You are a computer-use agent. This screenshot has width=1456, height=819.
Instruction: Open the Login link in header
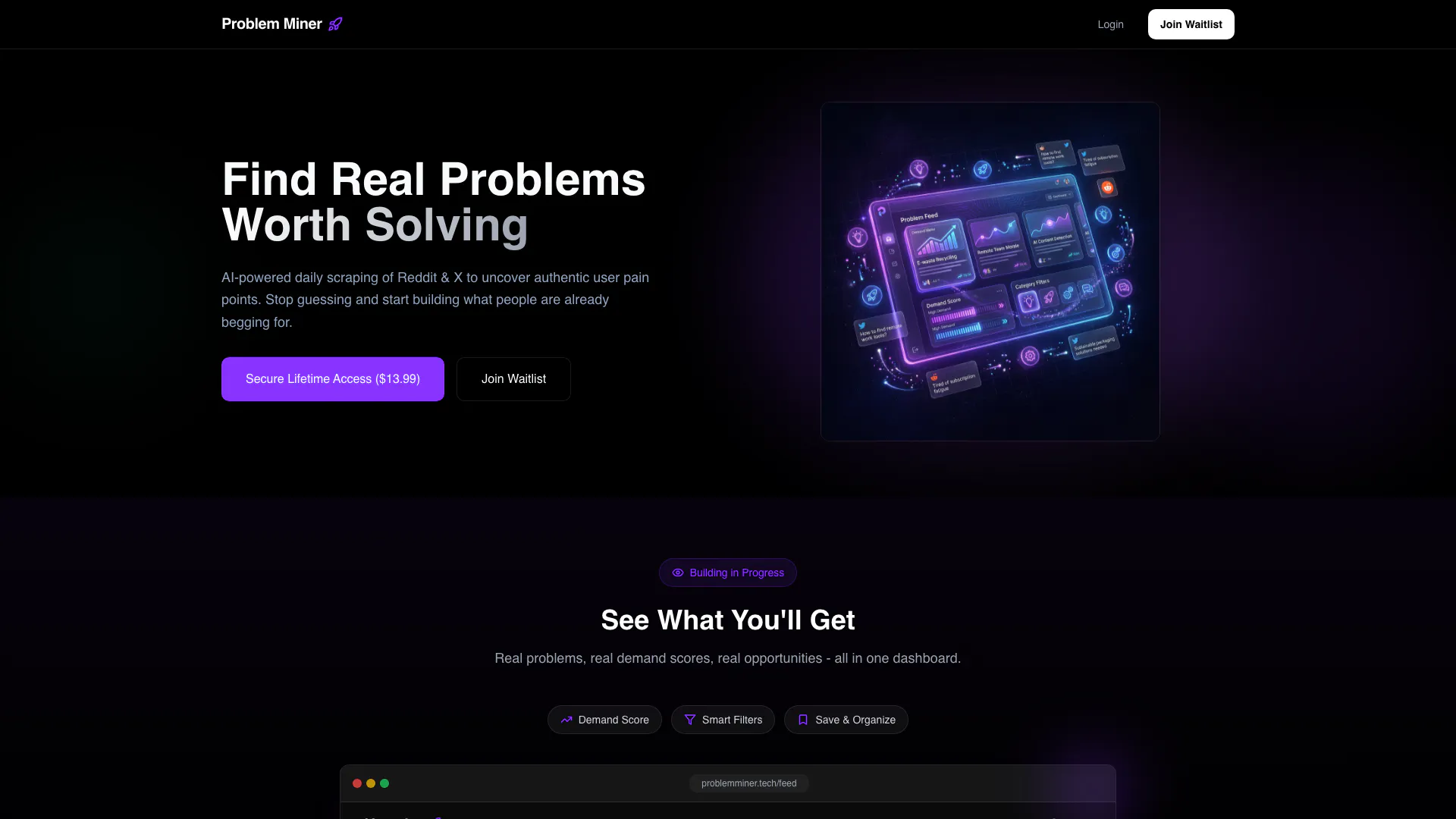click(x=1110, y=24)
